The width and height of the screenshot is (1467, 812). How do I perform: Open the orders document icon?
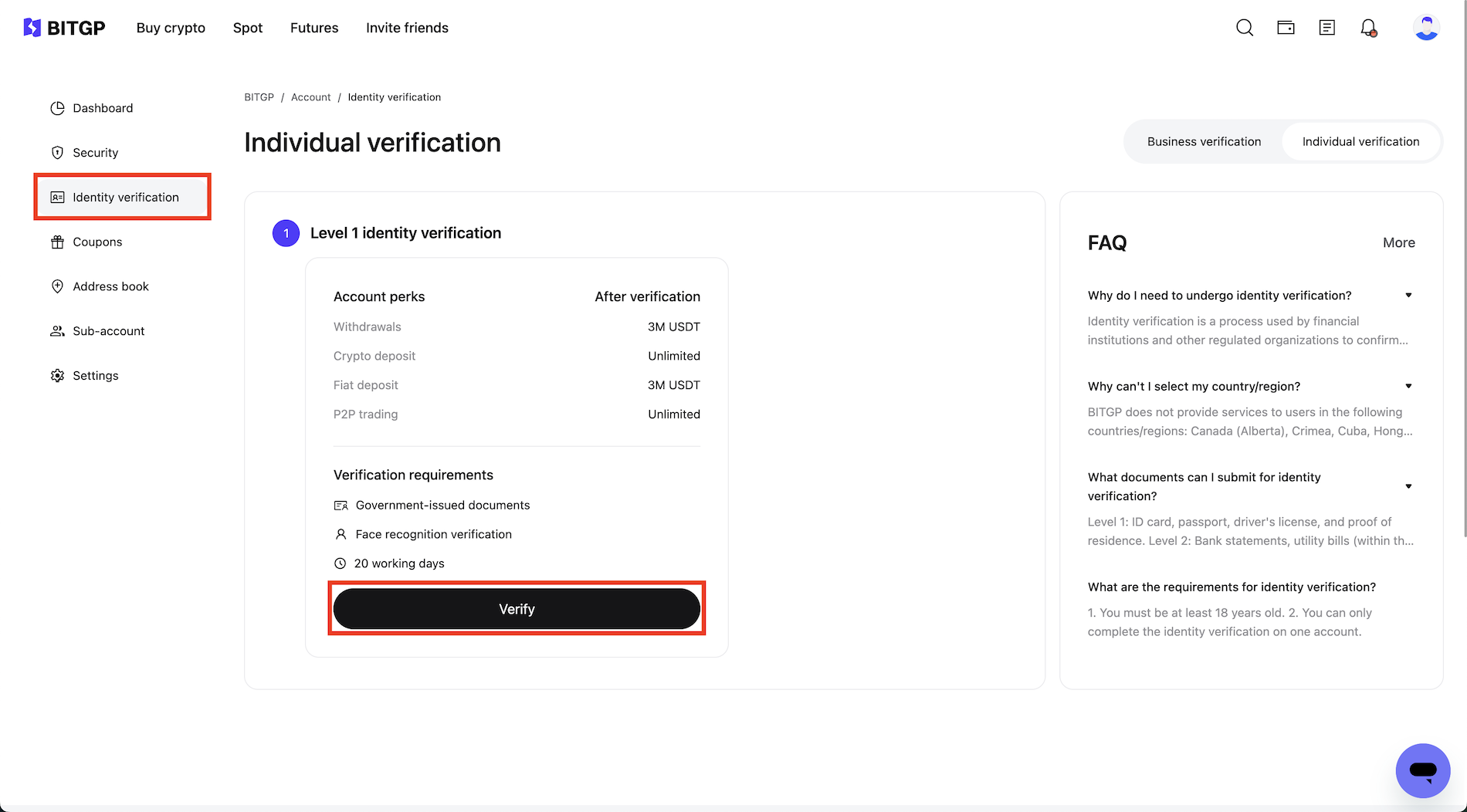tap(1327, 28)
